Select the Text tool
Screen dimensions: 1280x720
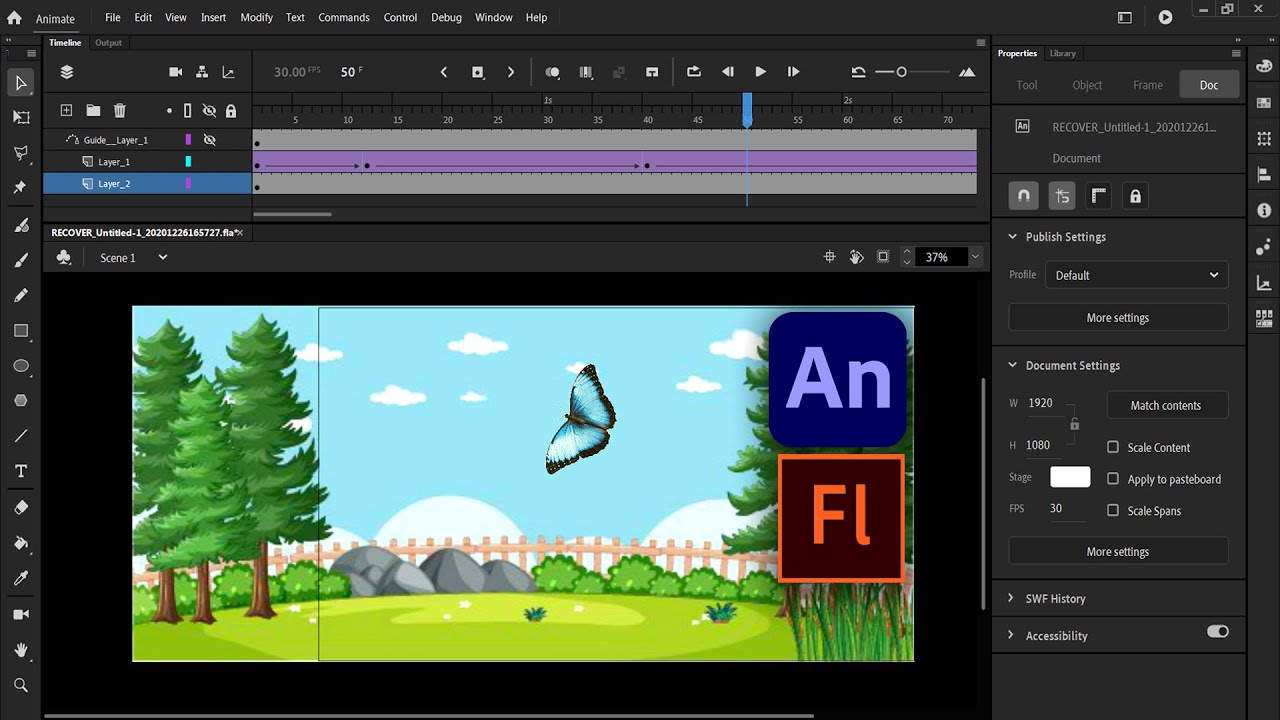(x=21, y=471)
